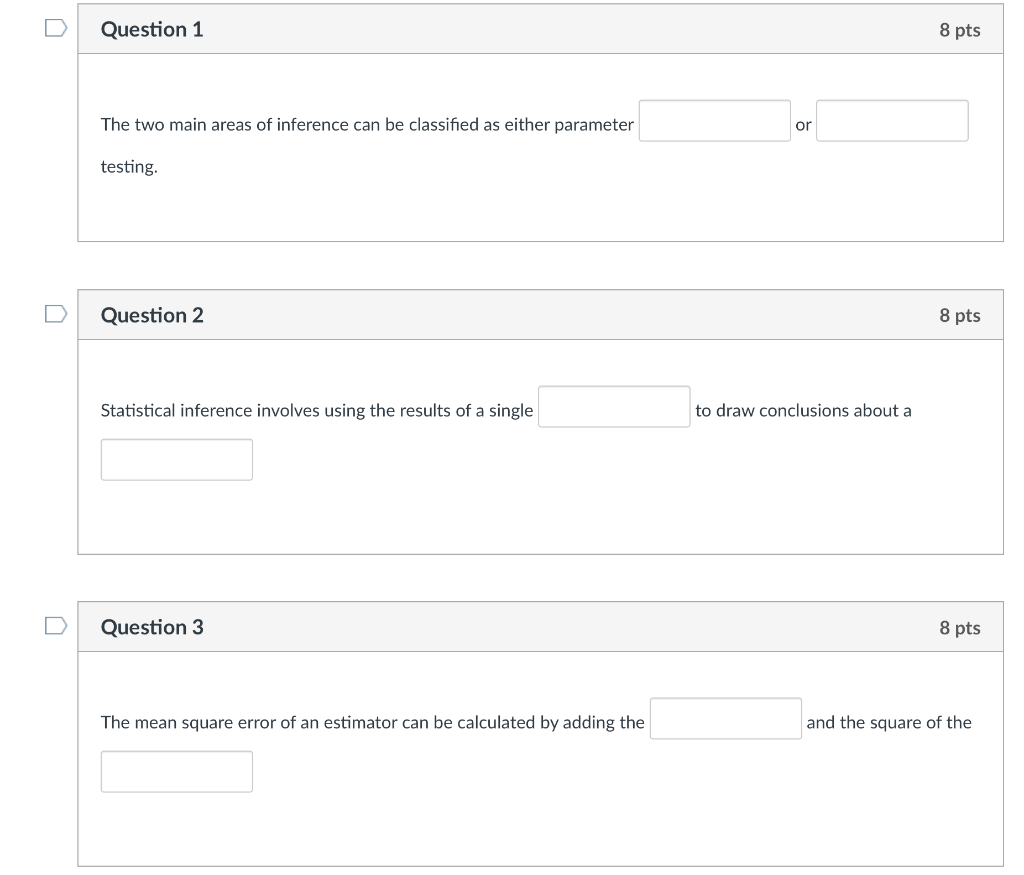1024x875 pixels.
Task: Flag Question 1 using the bookmark icon
Action: [x=56, y=28]
